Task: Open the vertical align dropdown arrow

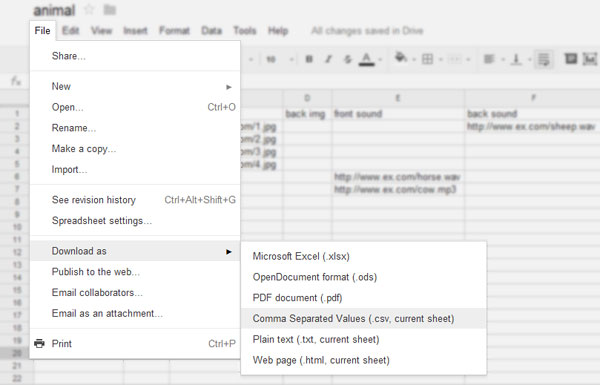Action: [x=530, y=59]
